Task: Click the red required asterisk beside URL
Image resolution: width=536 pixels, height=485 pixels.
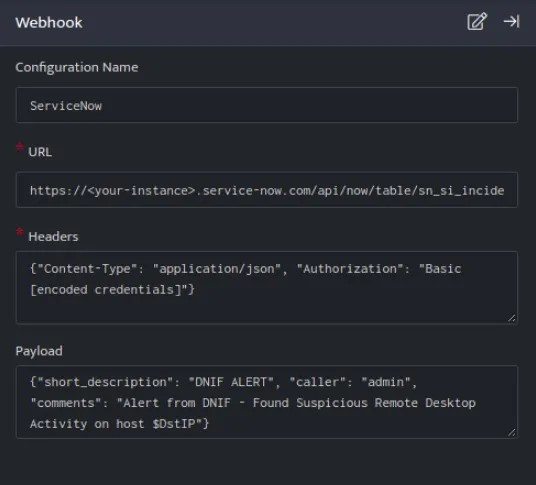Action: (19, 147)
